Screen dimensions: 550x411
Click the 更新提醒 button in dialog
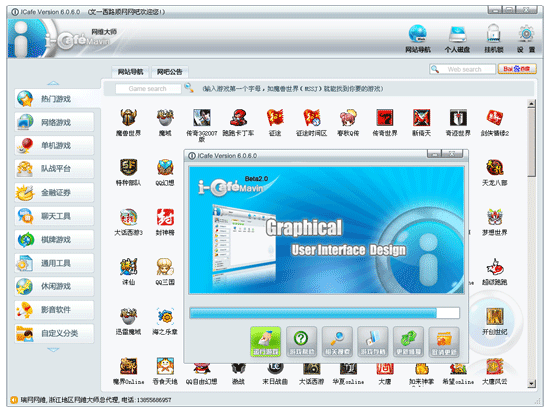408,342
